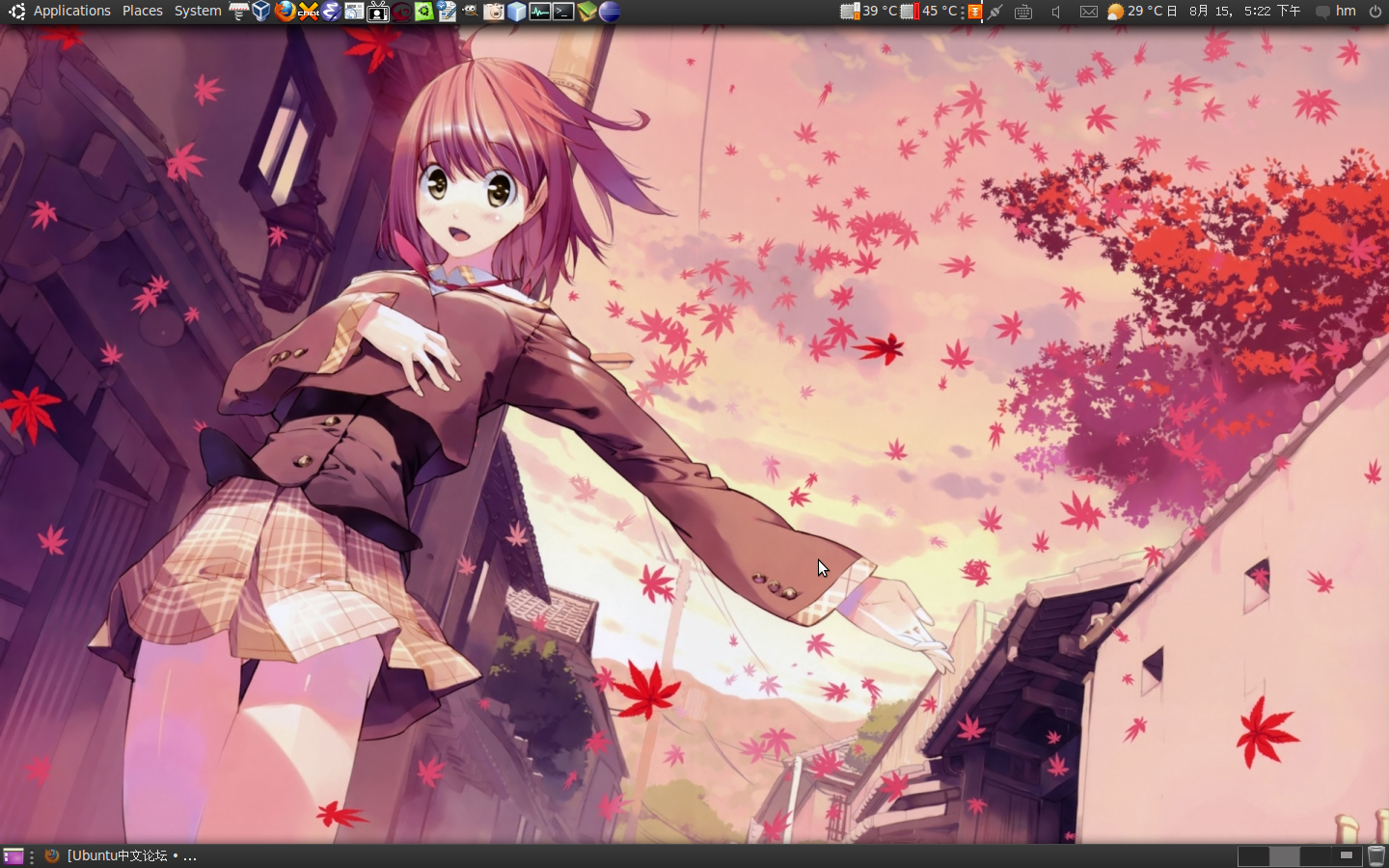Open the 29 °C weather applet

(x=1134, y=12)
